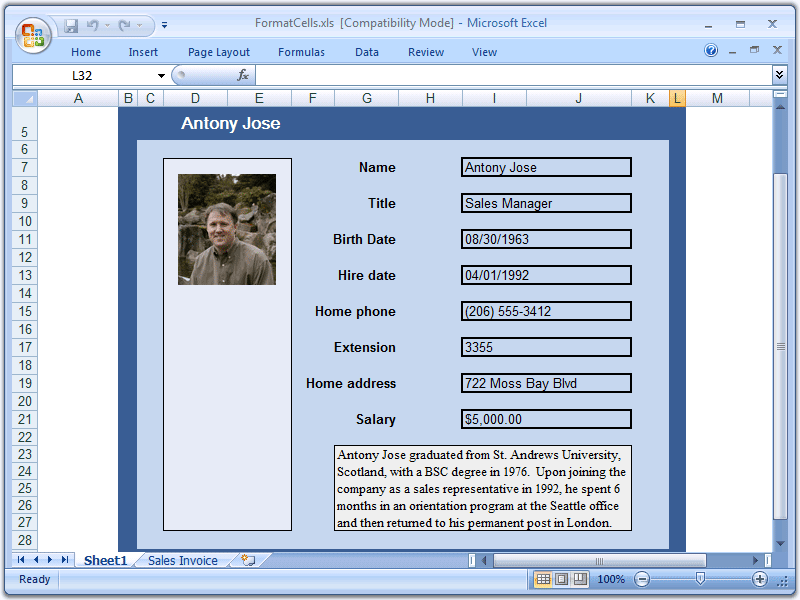Image resolution: width=800 pixels, height=600 pixels.
Task: Click the Insert Worksheet tab icon
Action: tap(248, 561)
